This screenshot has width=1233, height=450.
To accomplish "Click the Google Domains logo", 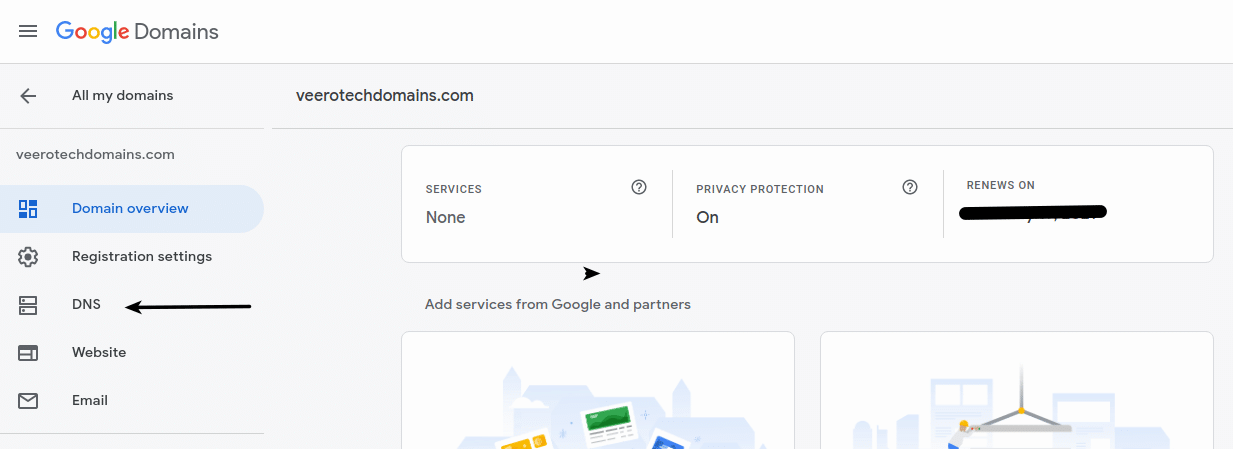I will (x=137, y=31).
